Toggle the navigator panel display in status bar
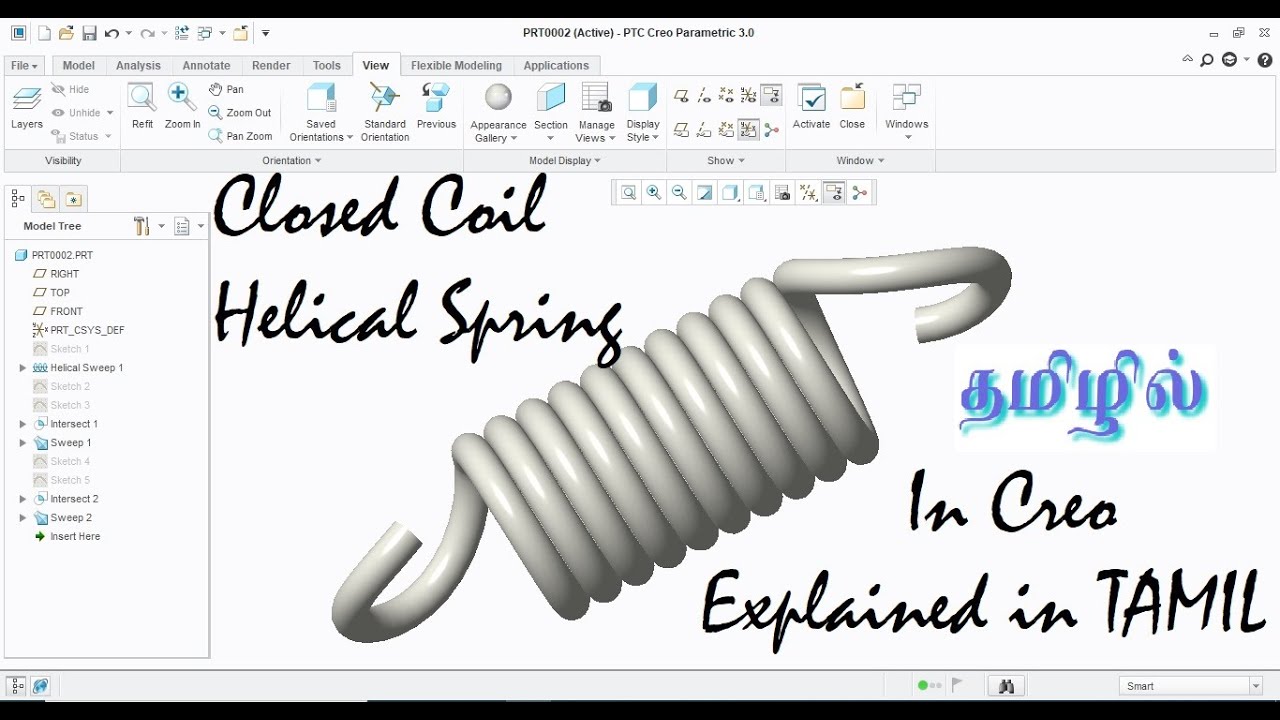 [17, 686]
